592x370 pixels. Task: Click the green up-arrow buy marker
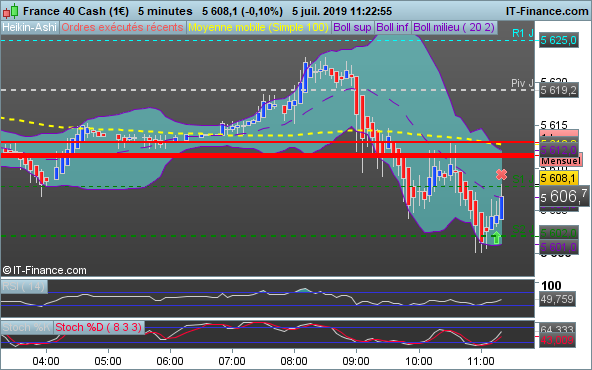[496, 237]
